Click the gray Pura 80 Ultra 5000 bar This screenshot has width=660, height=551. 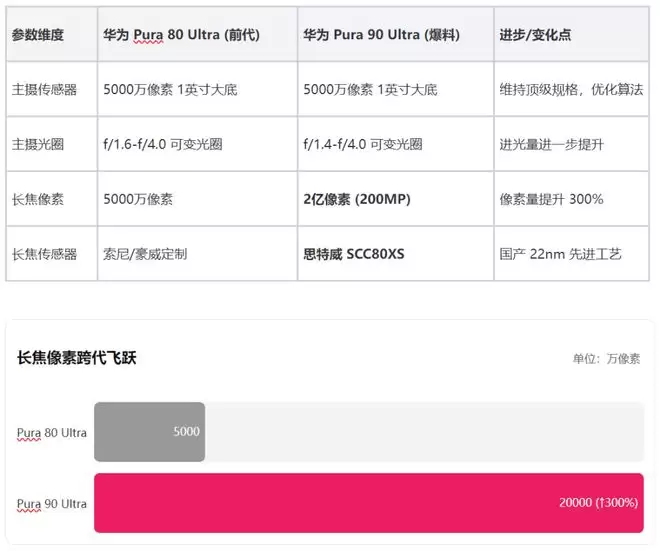pyautogui.click(x=149, y=432)
